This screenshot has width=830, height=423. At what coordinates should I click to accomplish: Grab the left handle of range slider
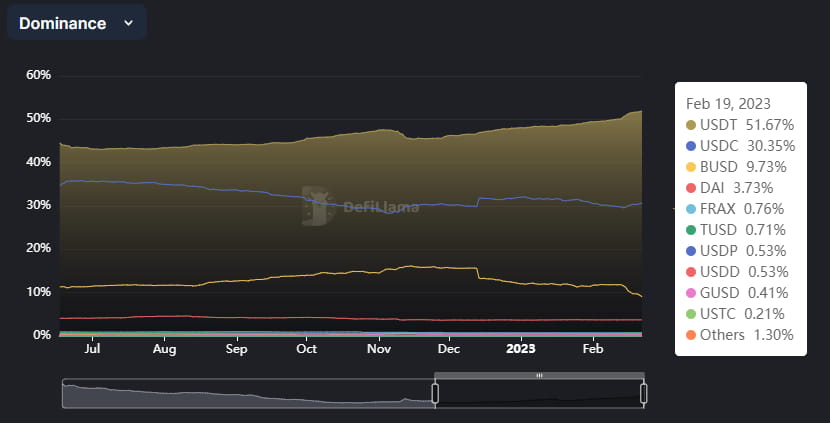tap(435, 394)
